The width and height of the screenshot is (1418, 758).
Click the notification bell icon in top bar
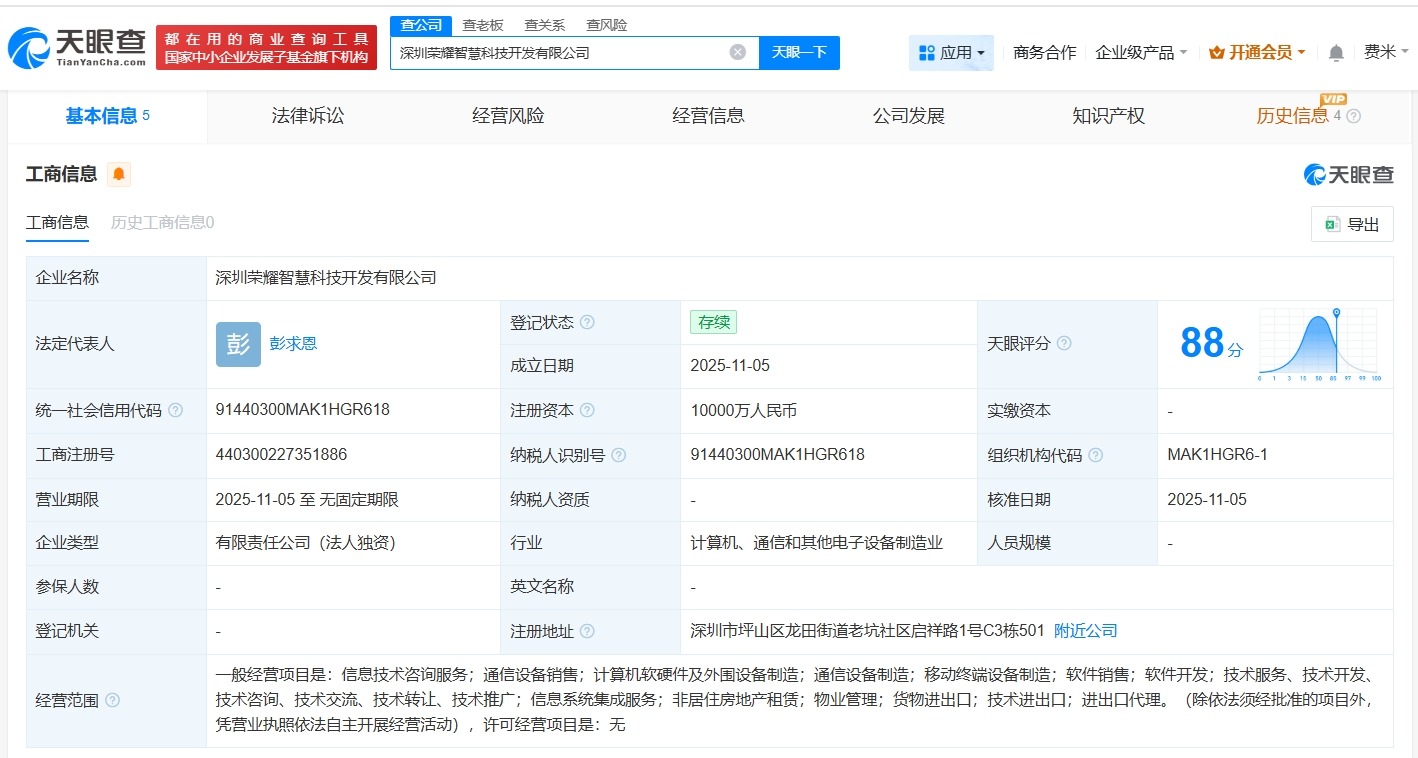pyautogui.click(x=1335, y=52)
